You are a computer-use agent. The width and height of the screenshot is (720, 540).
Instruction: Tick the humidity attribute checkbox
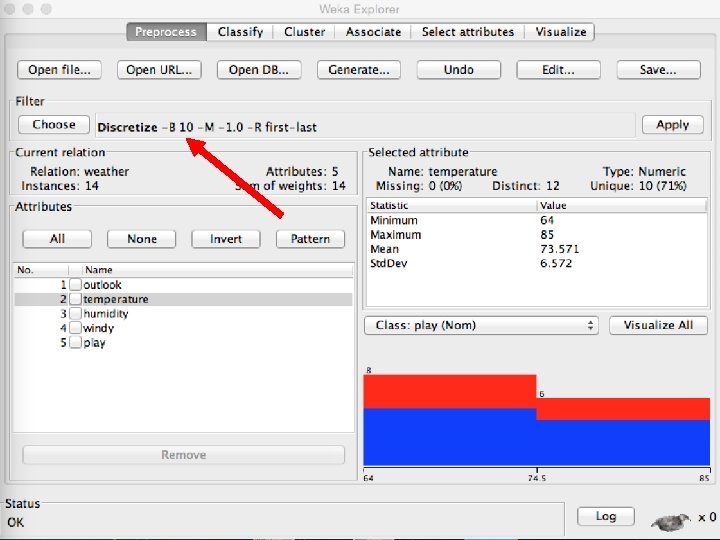coord(75,314)
